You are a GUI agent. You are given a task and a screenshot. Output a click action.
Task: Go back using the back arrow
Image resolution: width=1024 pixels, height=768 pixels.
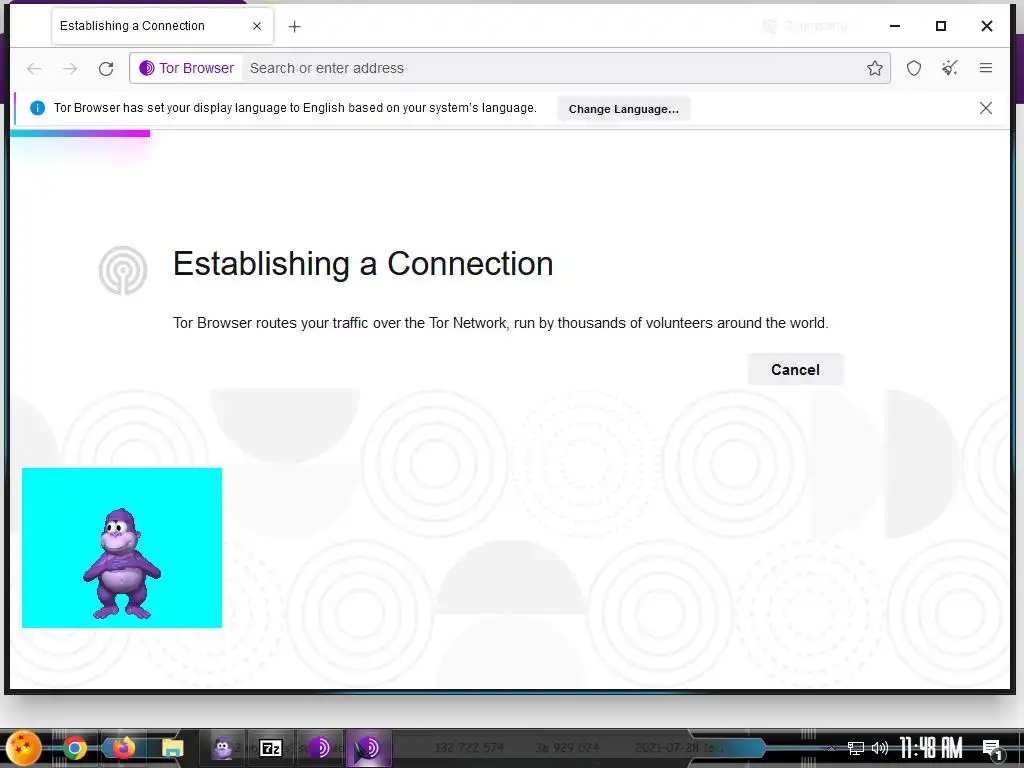point(34,68)
